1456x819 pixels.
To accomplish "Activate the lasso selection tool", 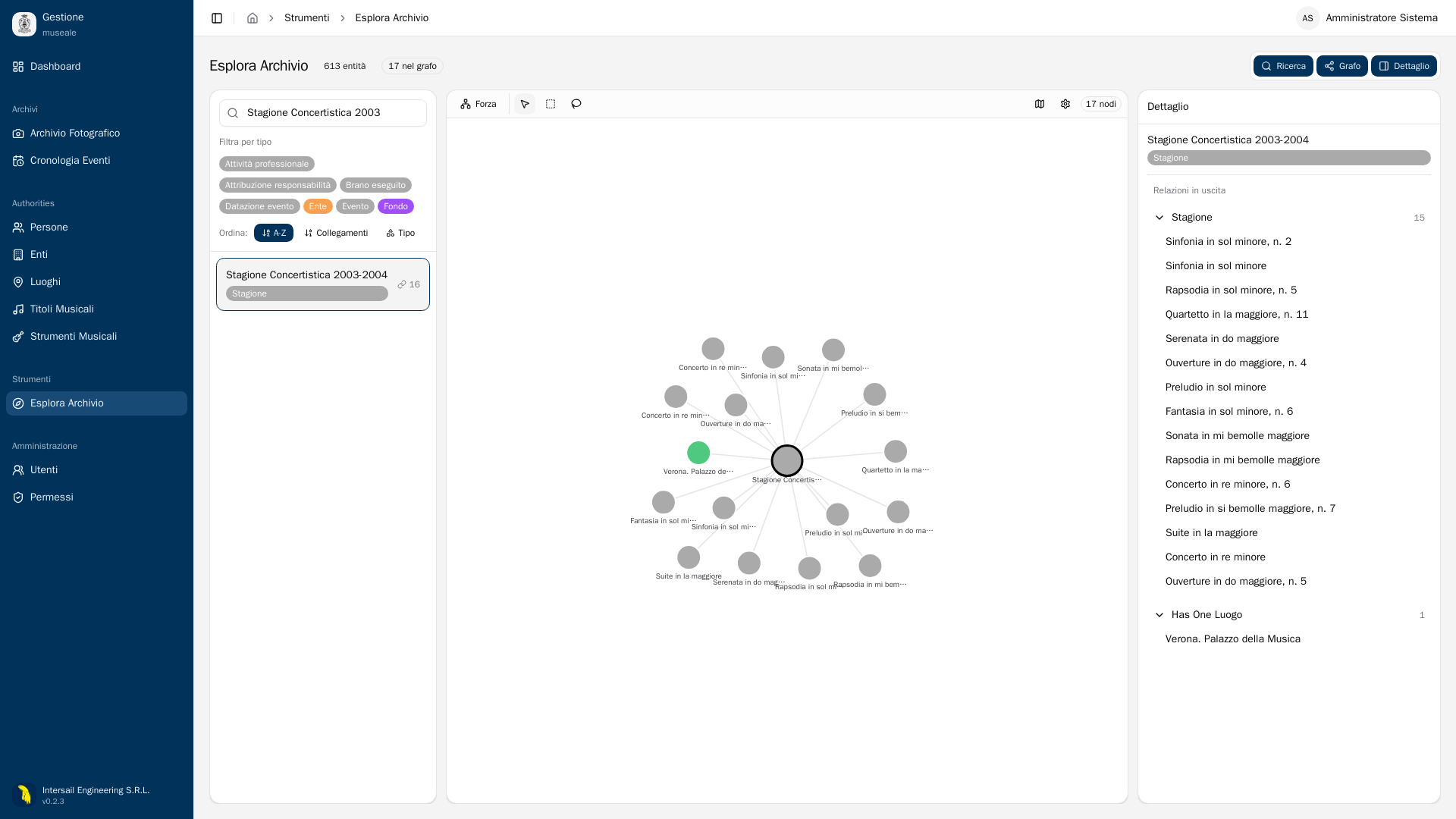I will click(x=576, y=104).
